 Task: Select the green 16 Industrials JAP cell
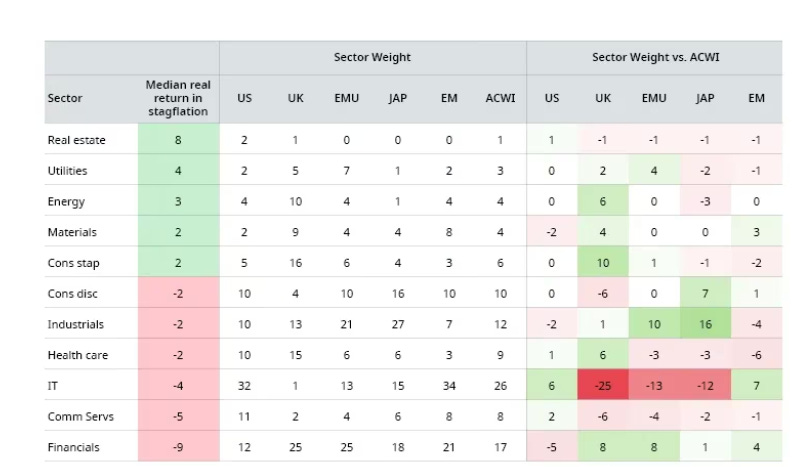(705, 323)
